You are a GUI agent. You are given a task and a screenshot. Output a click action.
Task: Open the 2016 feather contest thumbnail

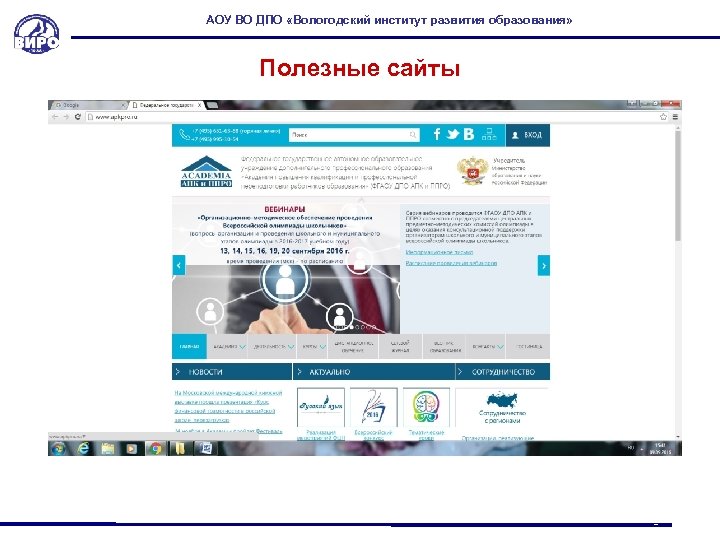pyautogui.click(x=374, y=407)
